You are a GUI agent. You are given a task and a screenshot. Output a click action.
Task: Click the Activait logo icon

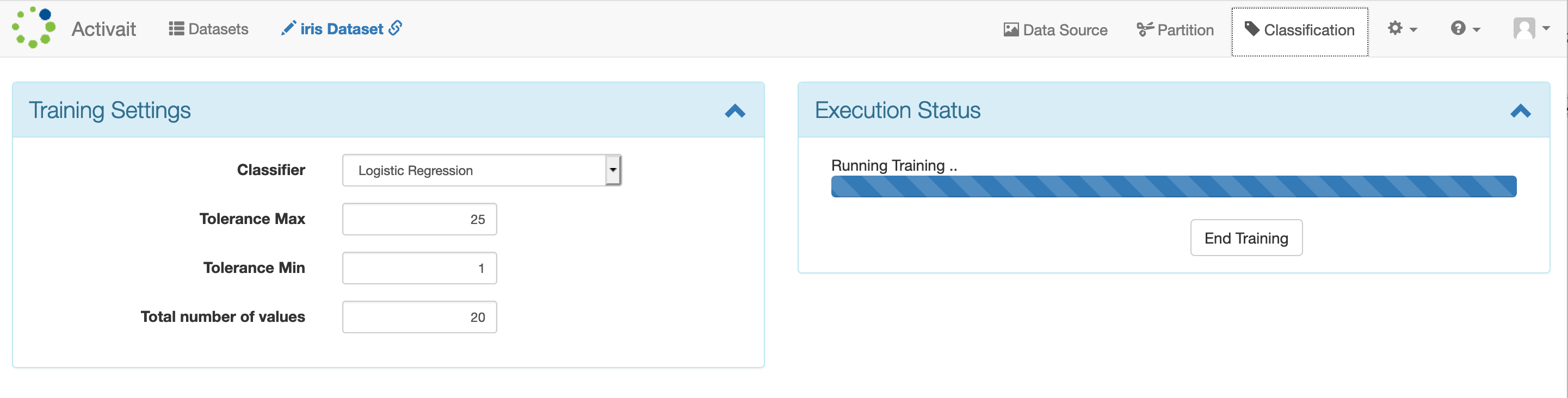[x=34, y=28]
